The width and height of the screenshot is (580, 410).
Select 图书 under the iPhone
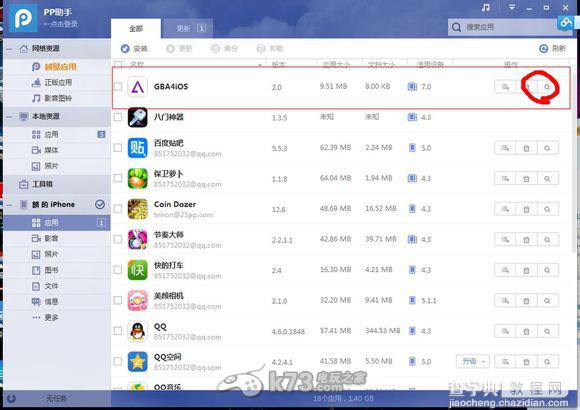point(57,270)
